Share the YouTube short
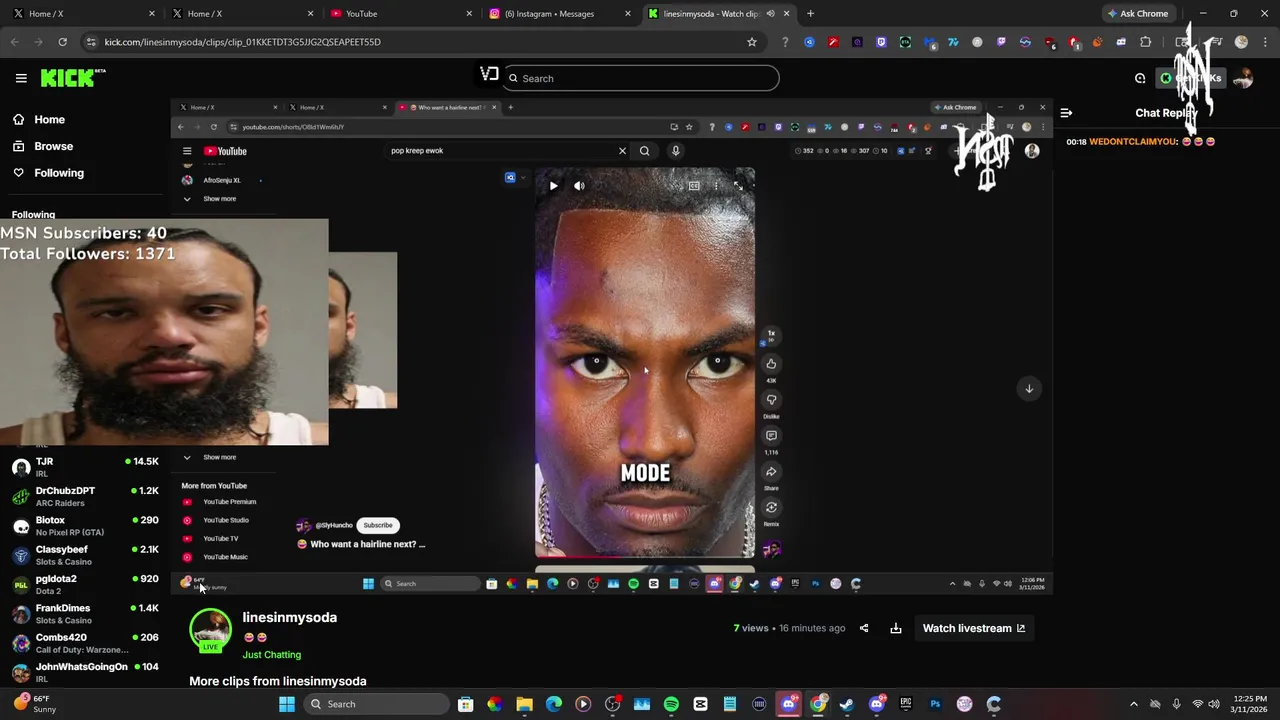1280x720 pixels. [x=771, y=472]
